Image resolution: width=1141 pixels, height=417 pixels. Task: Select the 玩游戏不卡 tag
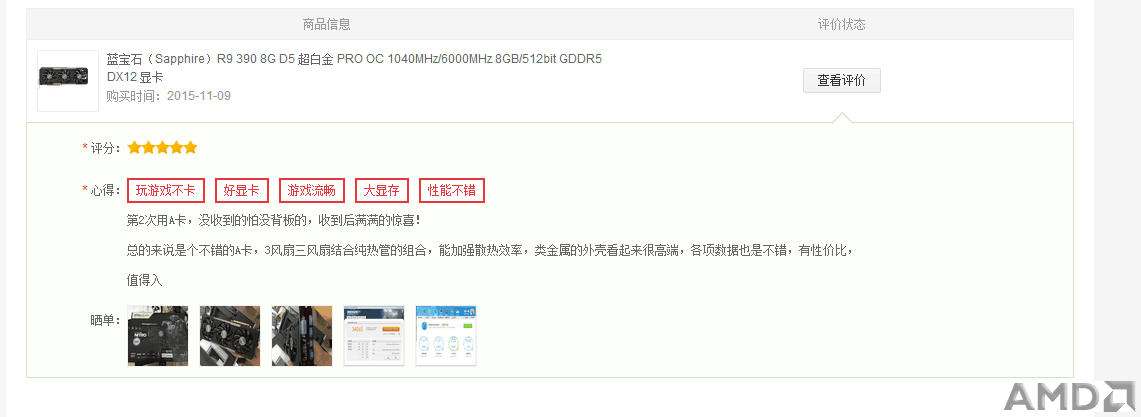click(x=166, y=191)
